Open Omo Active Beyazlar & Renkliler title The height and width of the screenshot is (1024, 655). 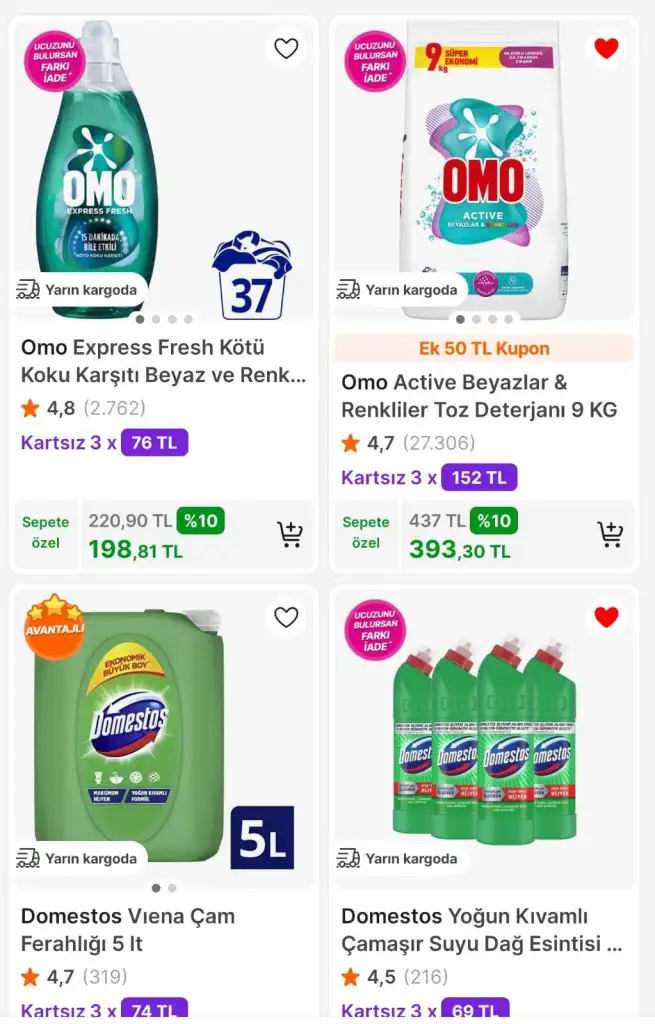[479, 396]
